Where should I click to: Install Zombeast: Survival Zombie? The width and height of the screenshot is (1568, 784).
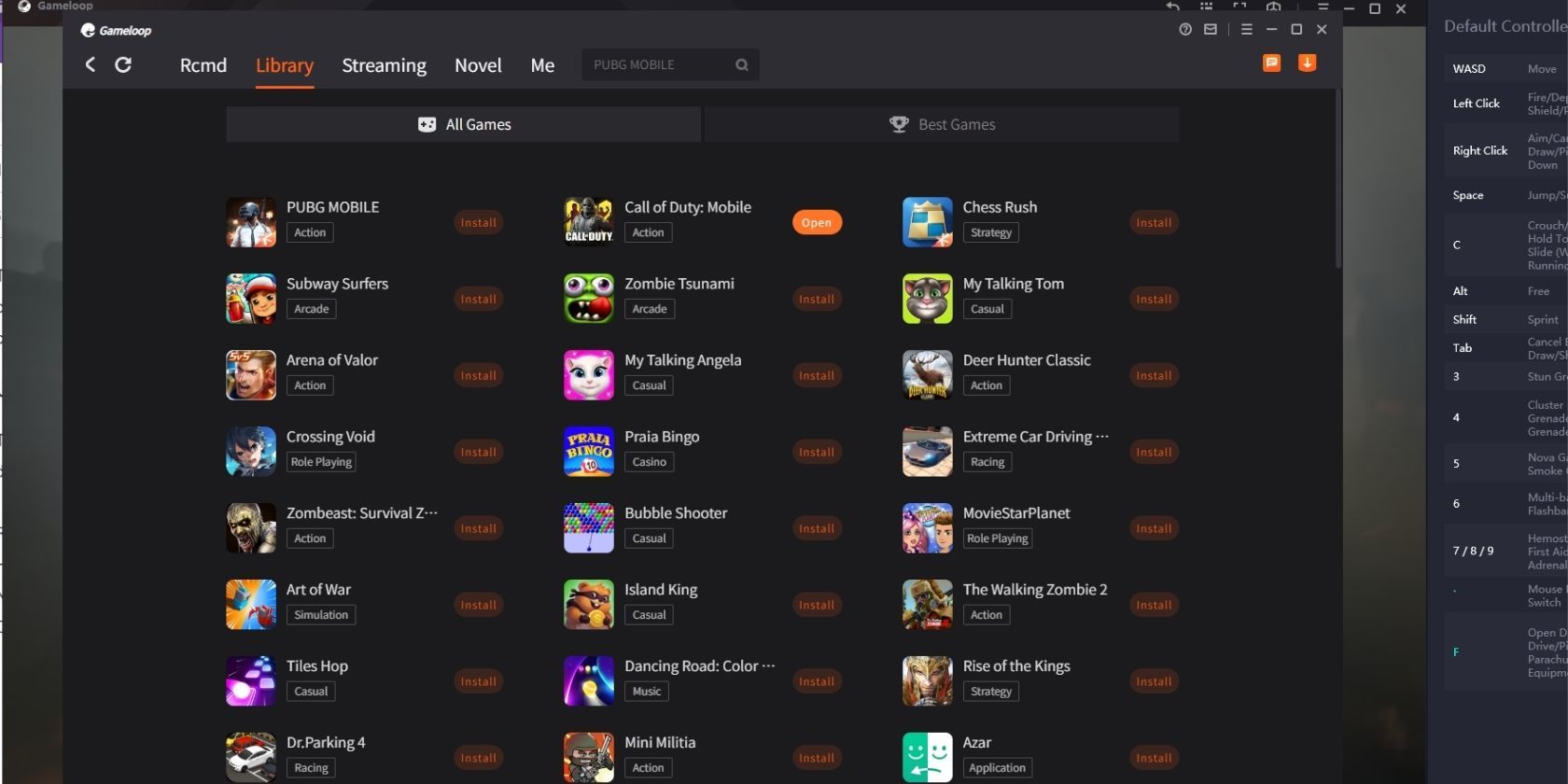tap(479, 528)
